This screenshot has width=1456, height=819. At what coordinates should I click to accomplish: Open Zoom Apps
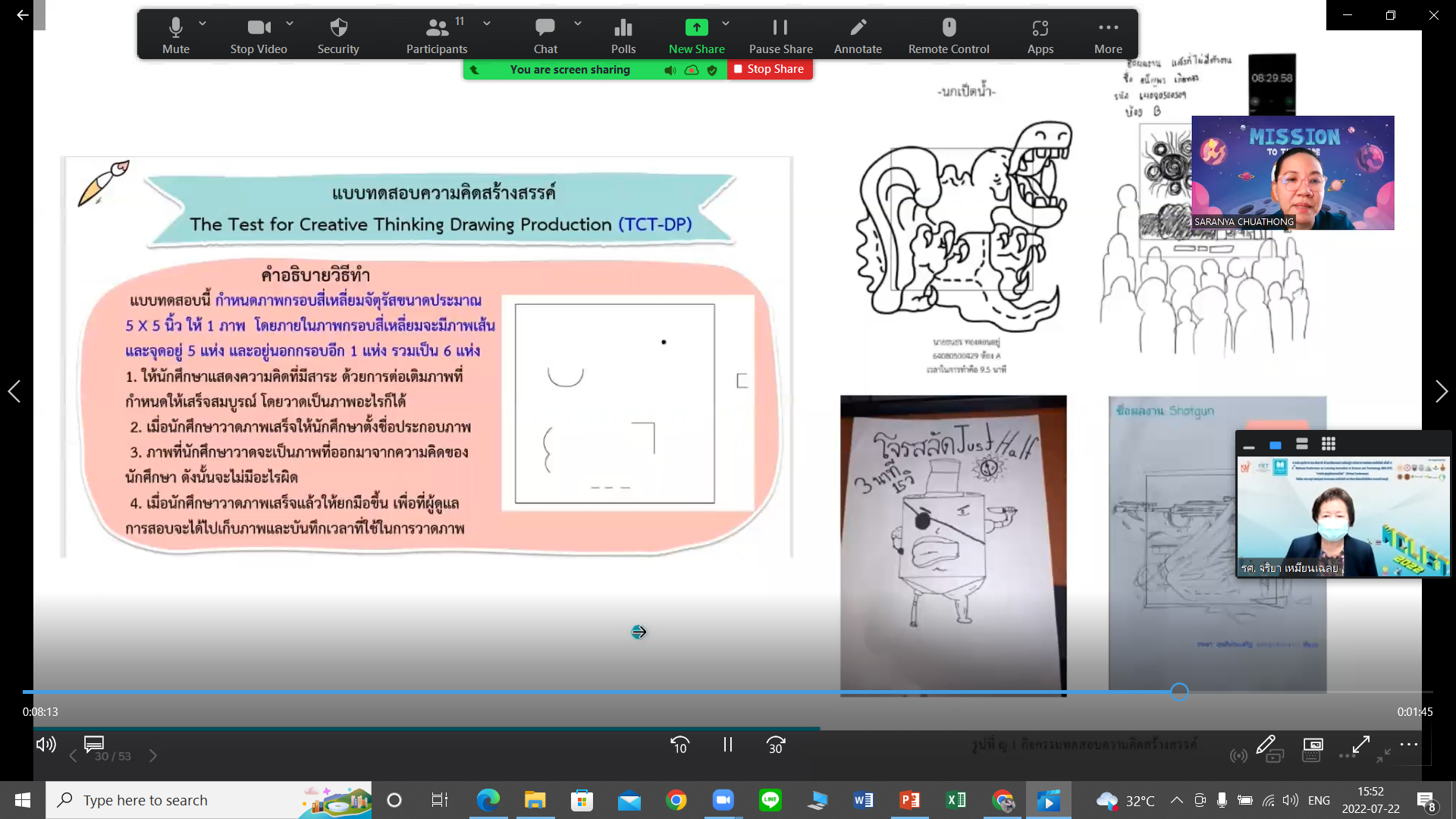[1040, 35]
